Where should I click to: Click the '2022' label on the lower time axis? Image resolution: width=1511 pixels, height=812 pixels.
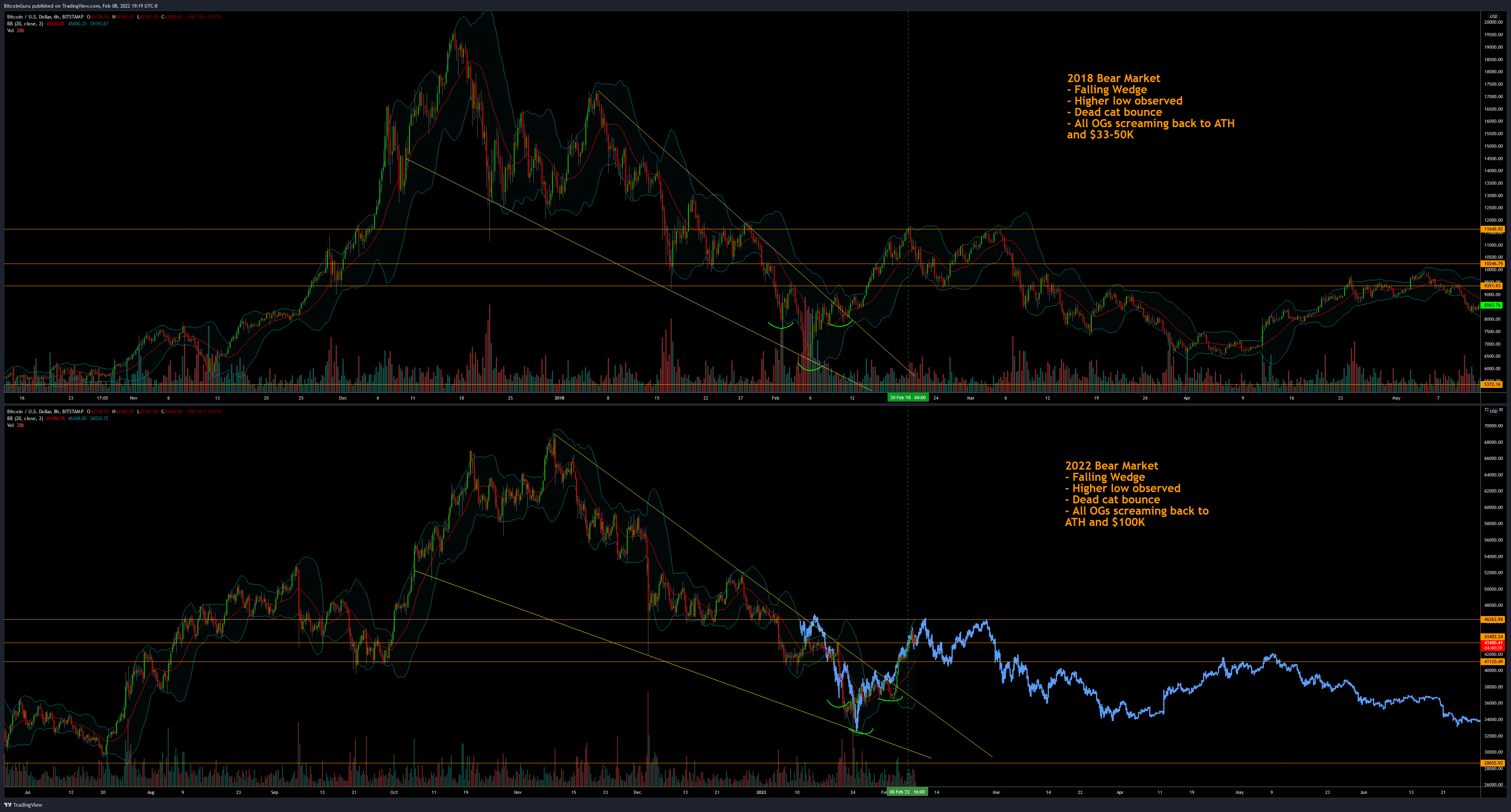[x=762, y=793]
